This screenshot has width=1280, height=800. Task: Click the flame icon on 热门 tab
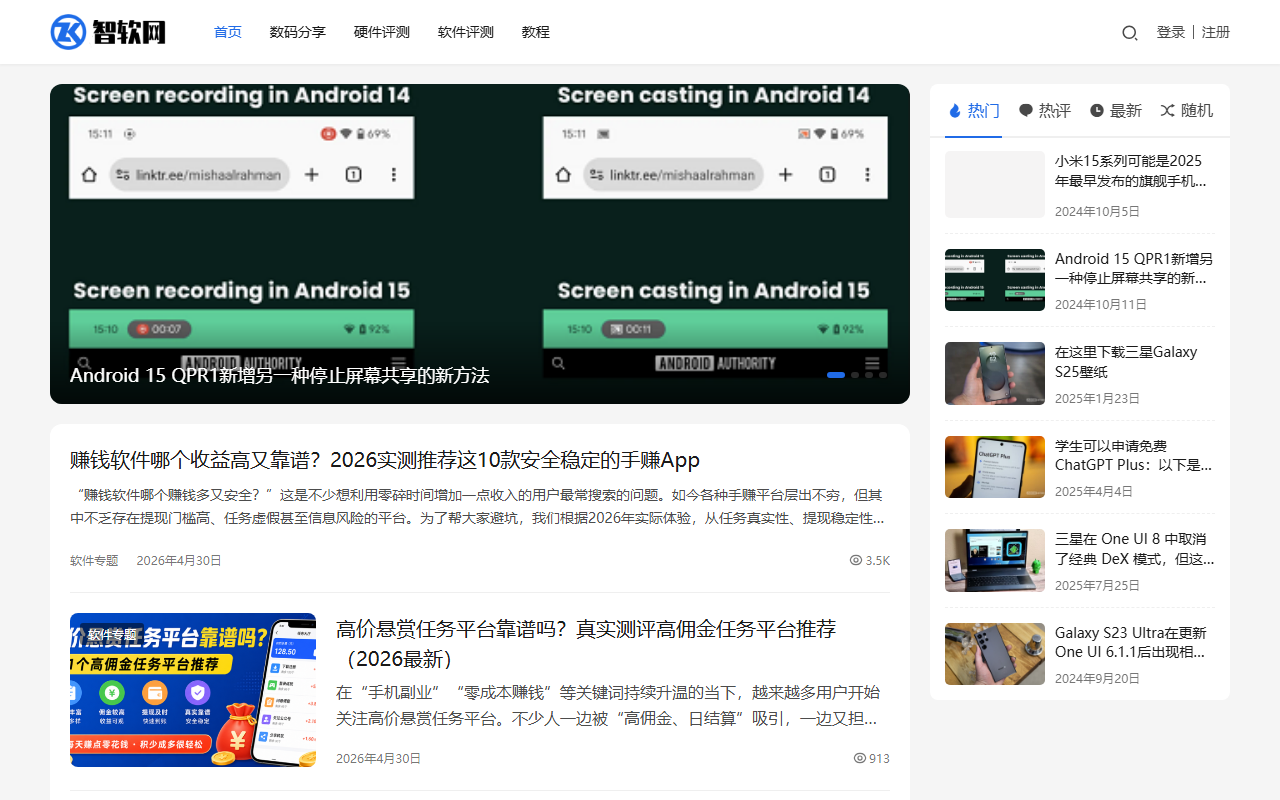point(954,111)
